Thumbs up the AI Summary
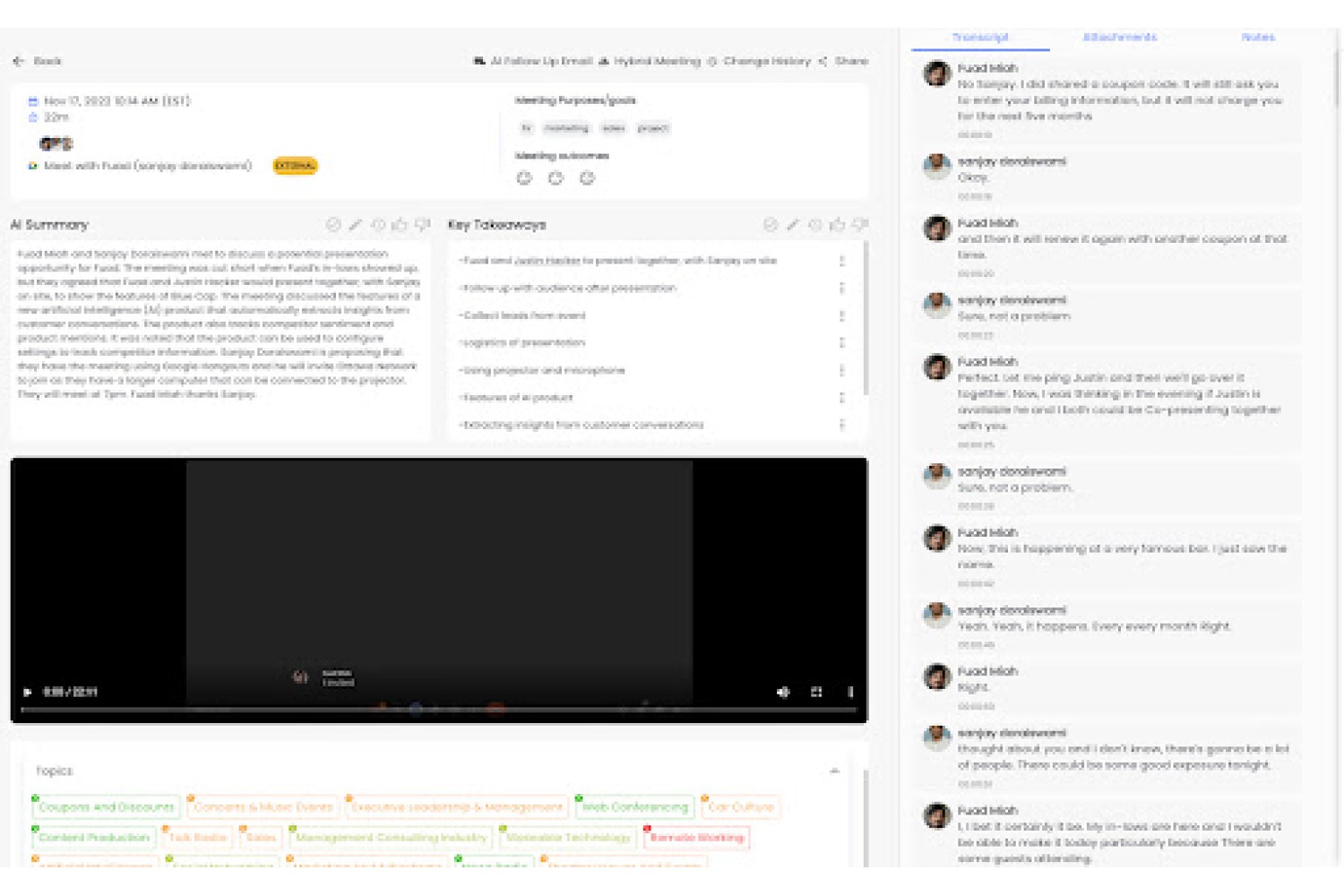The image size is (1344, 896). pyautogui.click(x=400, y=224)
